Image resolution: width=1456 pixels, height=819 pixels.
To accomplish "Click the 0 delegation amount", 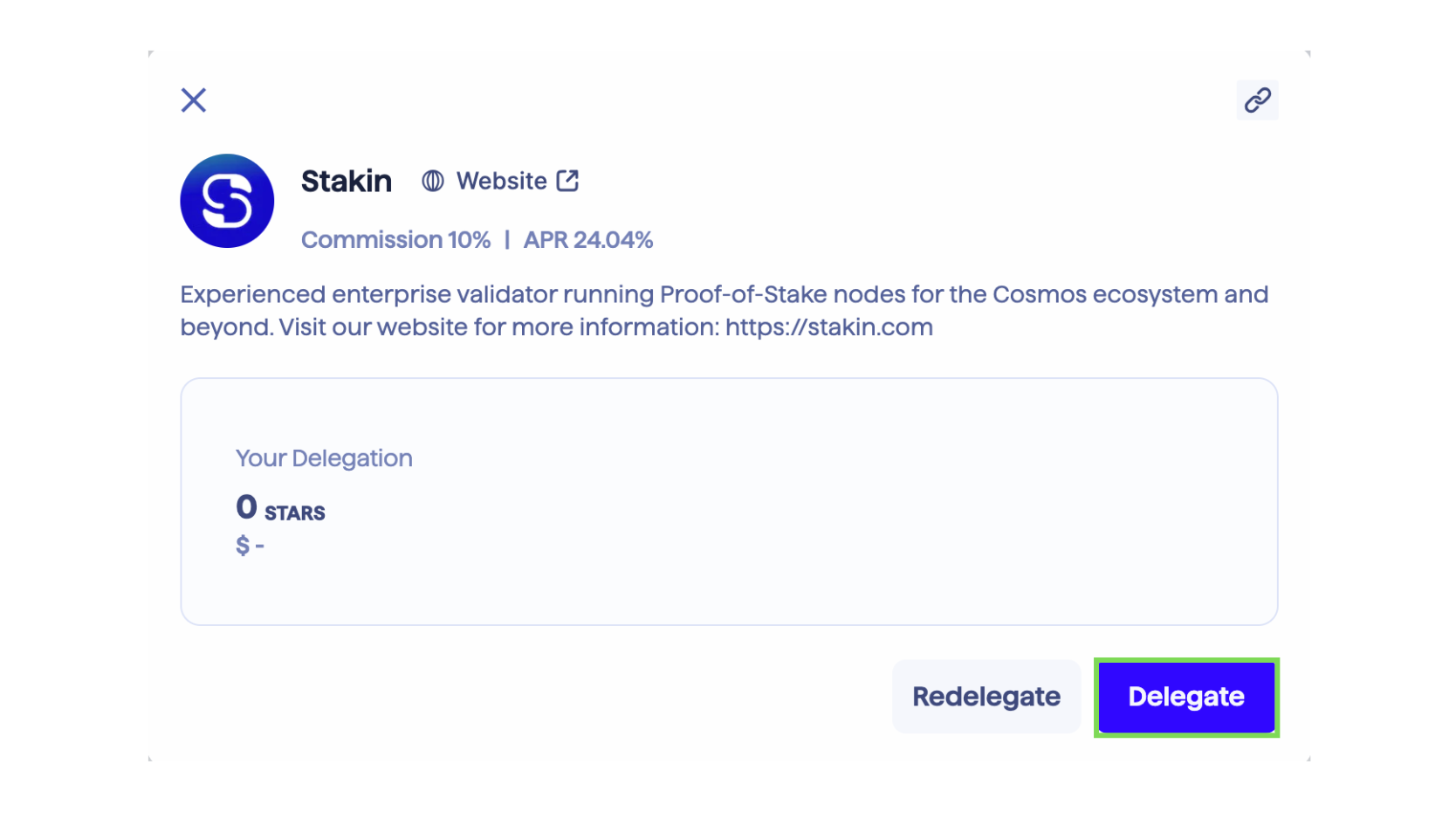I will pos(246,507).
